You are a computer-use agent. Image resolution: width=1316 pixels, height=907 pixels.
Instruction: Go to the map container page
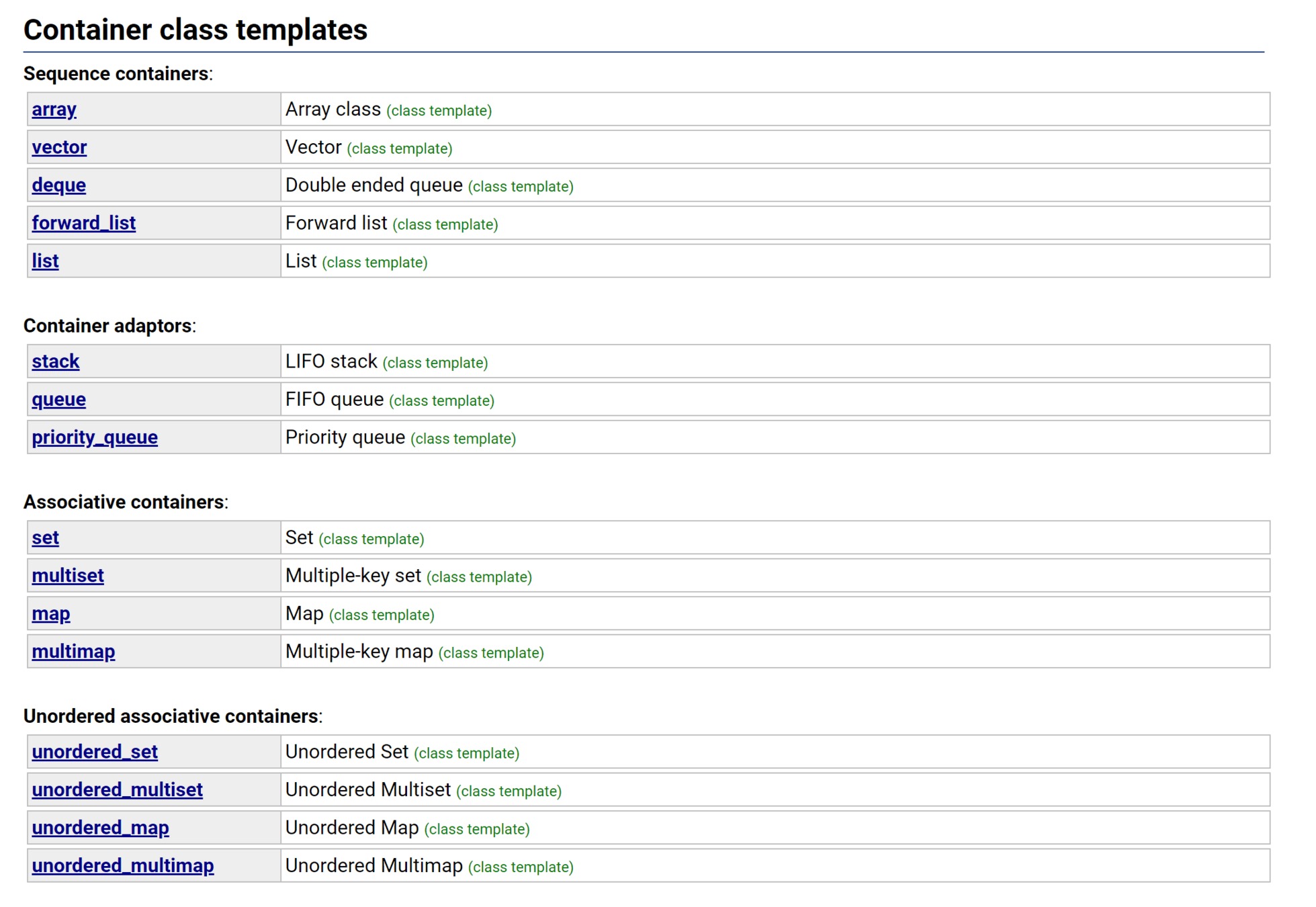coord(50,614)
